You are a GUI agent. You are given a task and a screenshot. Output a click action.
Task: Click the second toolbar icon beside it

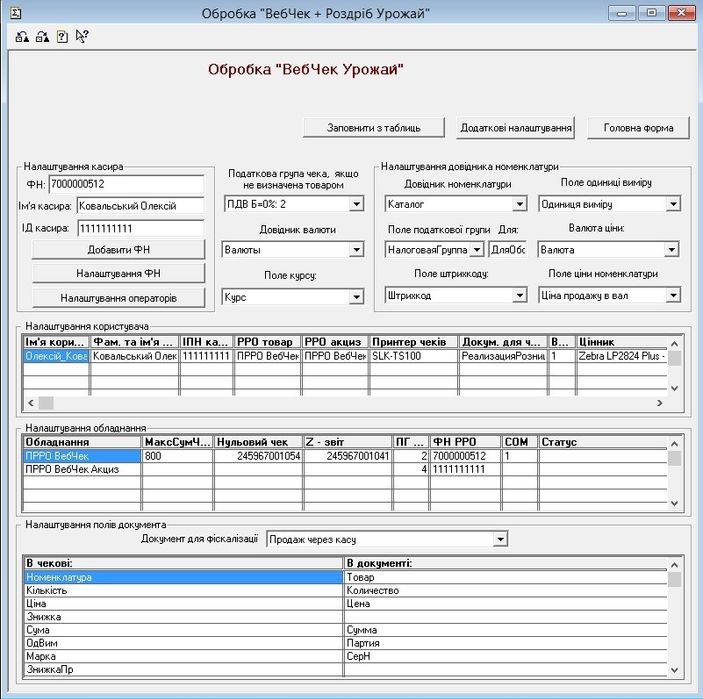click(43, 37)
